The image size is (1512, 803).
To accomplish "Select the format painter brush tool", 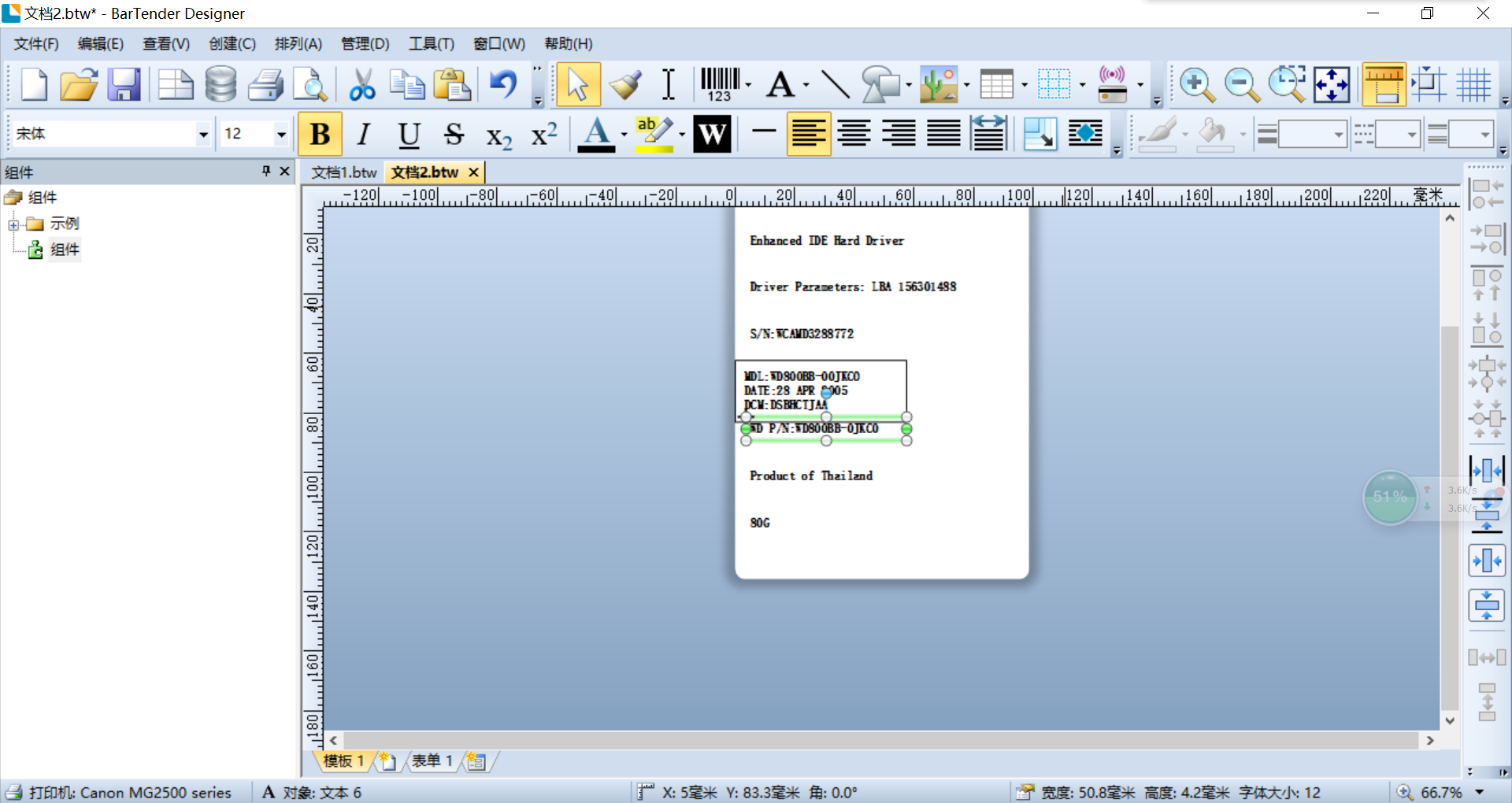I will 624,85.
